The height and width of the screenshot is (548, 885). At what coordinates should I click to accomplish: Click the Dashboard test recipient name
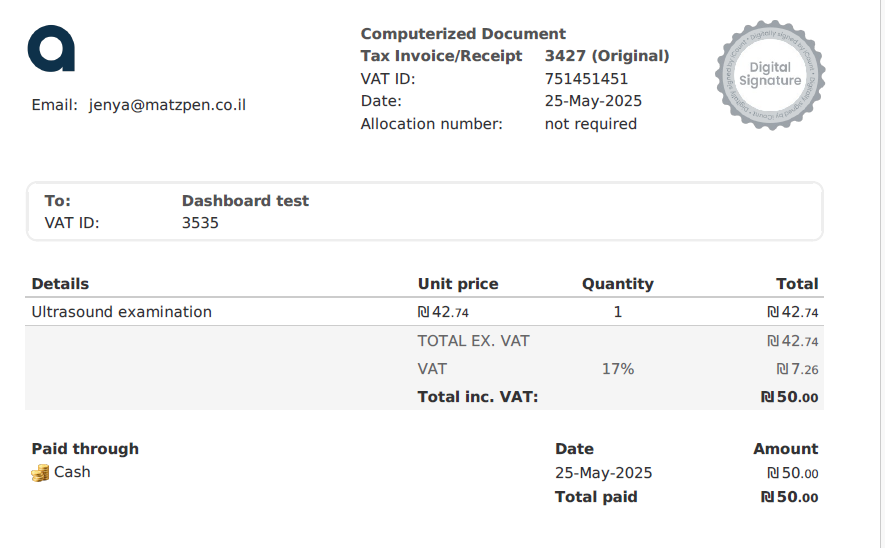coord(245,201)
